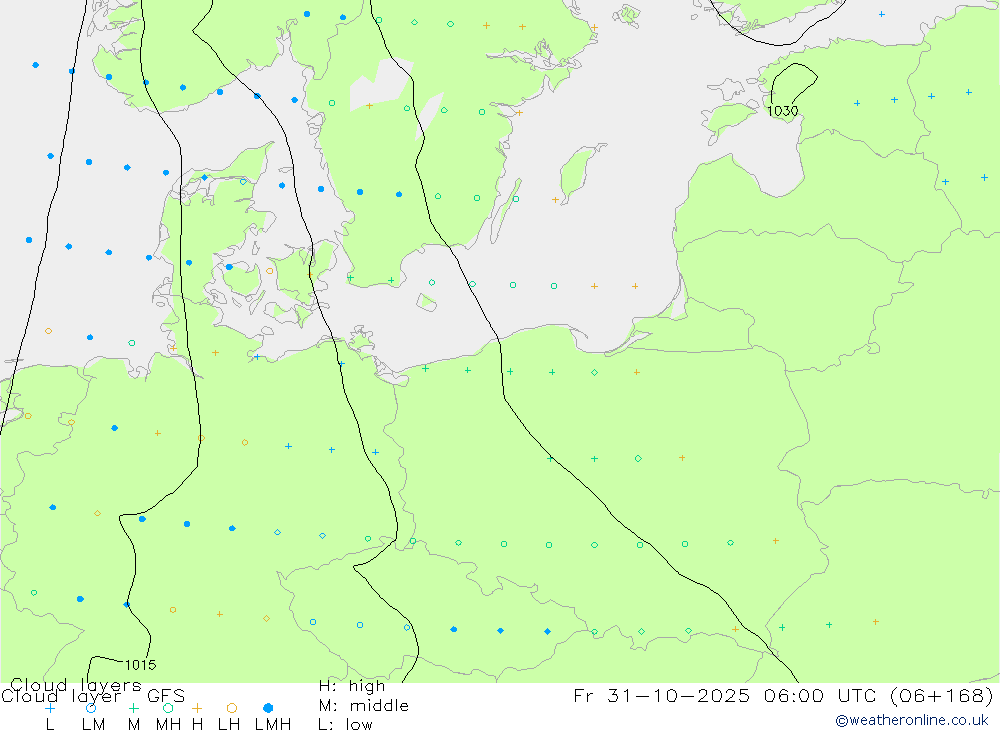The height and width of the screenshot is (733, 1000).
Task: Click the filled blue LMH legend symbol
Action: (x=268, y=708)
